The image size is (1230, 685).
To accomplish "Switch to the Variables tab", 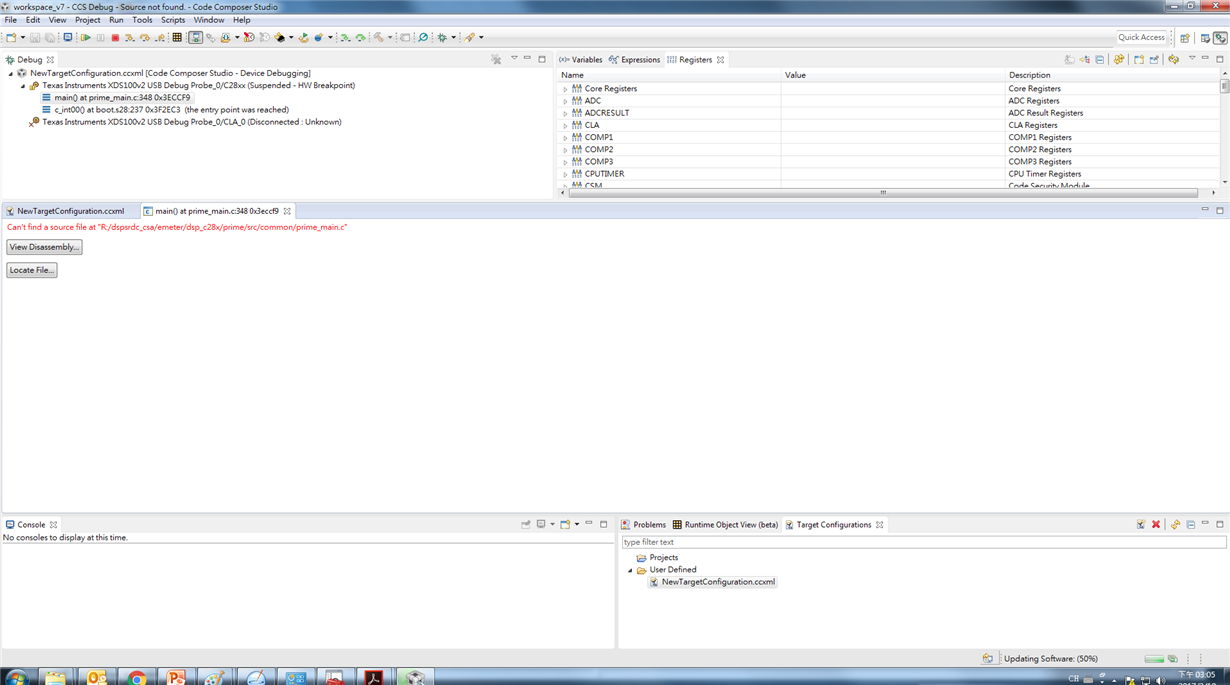I will (581, 60).
